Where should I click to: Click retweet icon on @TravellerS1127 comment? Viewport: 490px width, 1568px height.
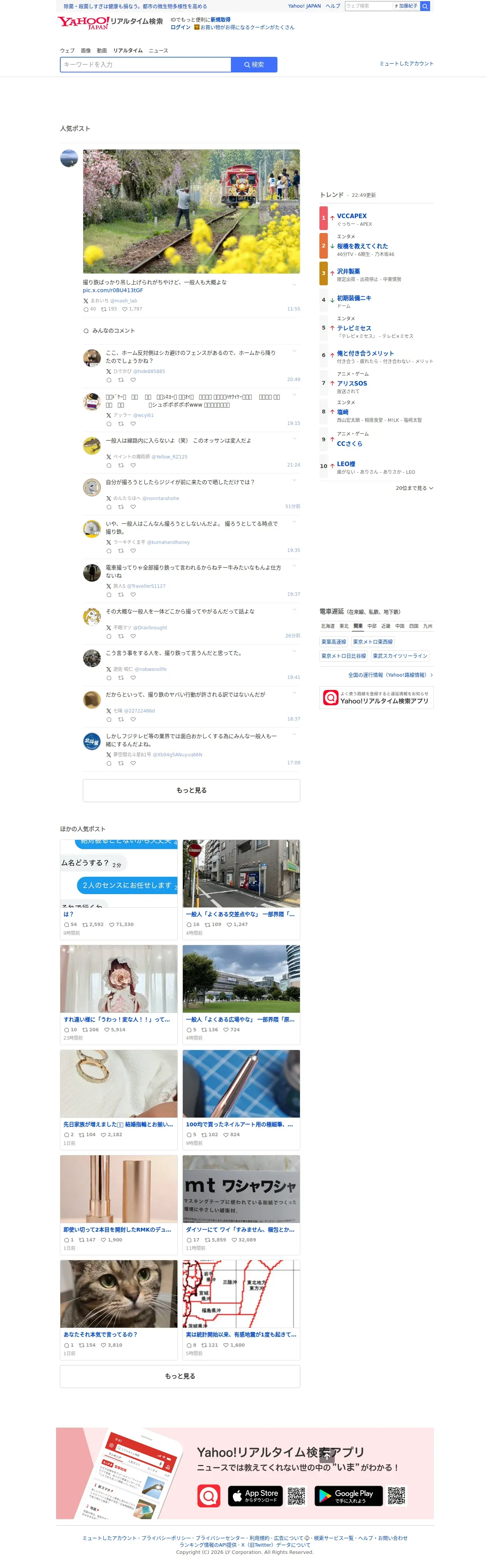121,595
